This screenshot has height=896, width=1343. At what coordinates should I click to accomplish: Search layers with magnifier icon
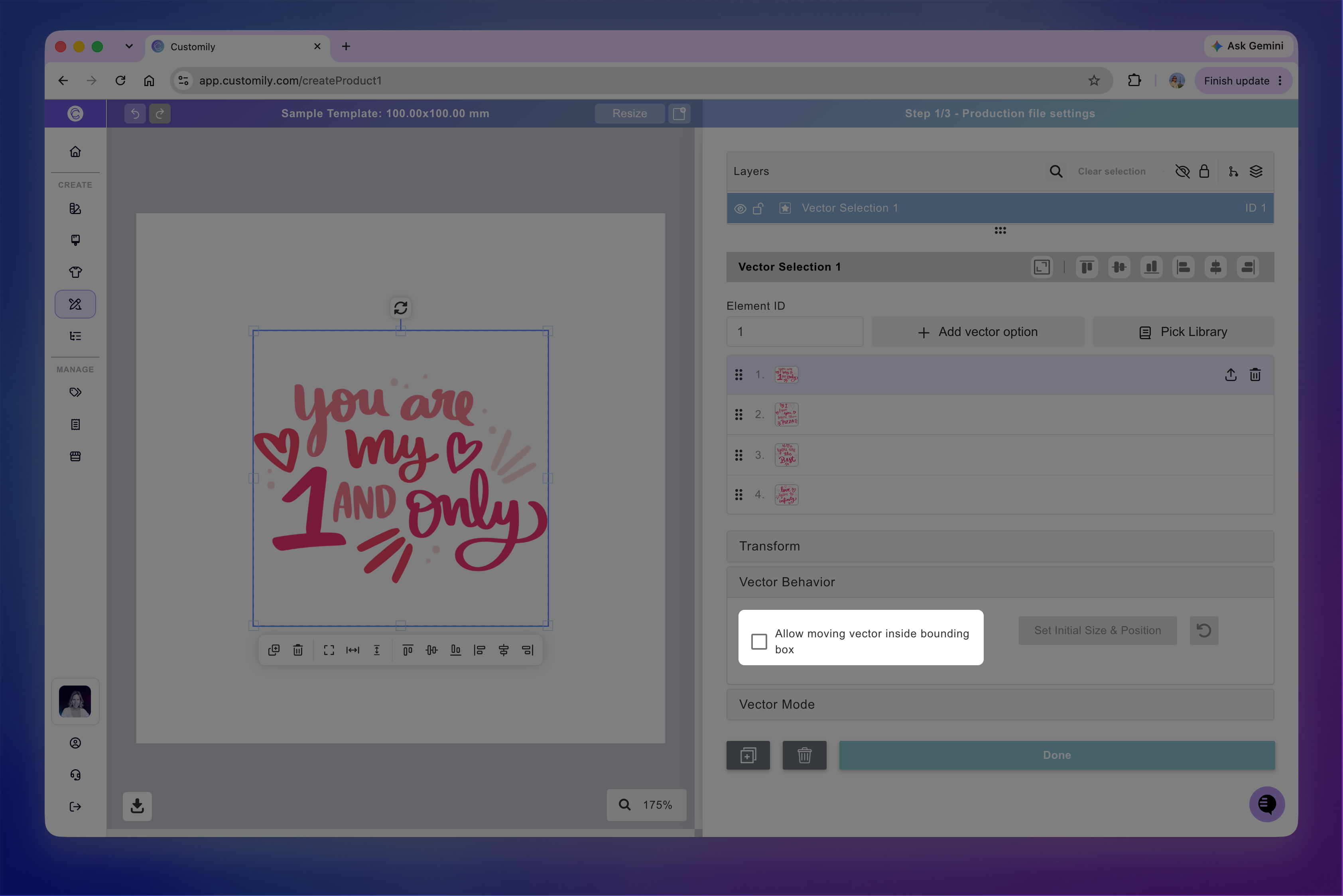pos(1056,171)
